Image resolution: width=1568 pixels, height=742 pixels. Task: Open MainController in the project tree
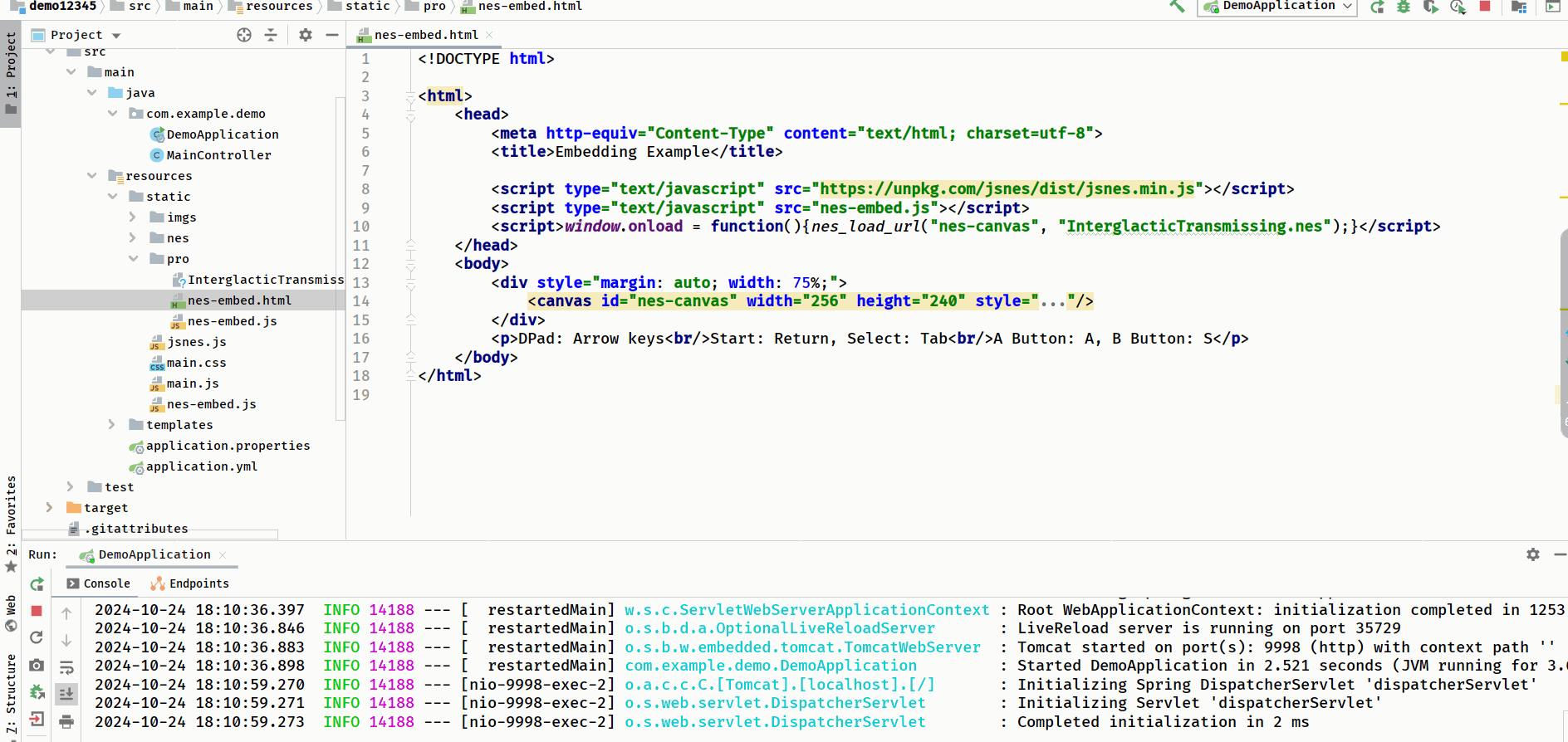click(x=210, y=155)
